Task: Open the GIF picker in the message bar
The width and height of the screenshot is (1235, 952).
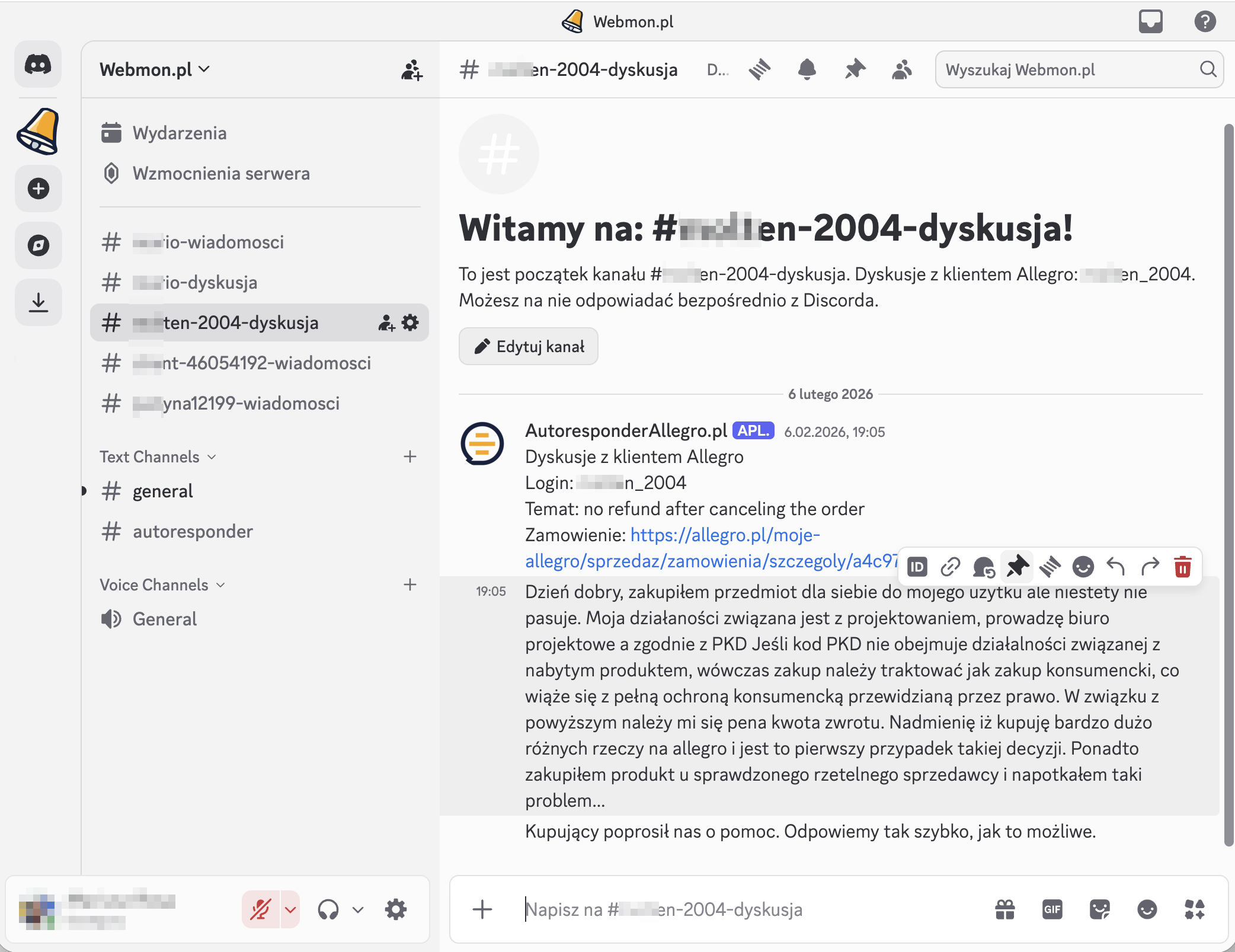Action: (1053, 909)
